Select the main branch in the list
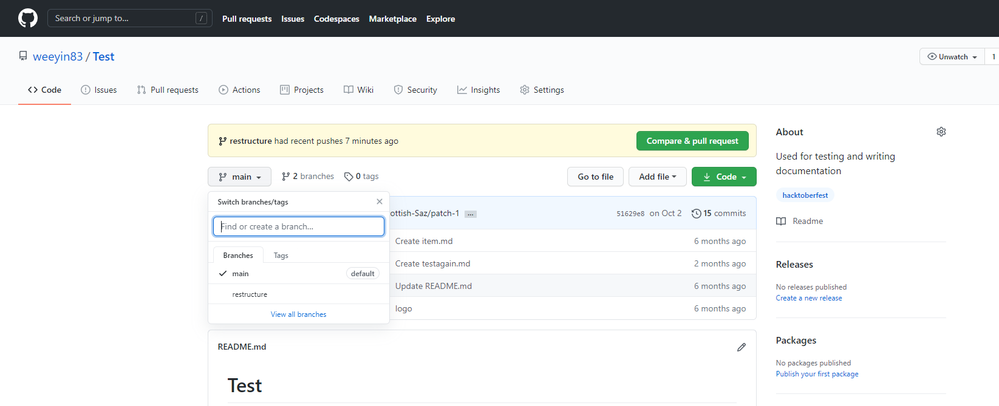 299,273
